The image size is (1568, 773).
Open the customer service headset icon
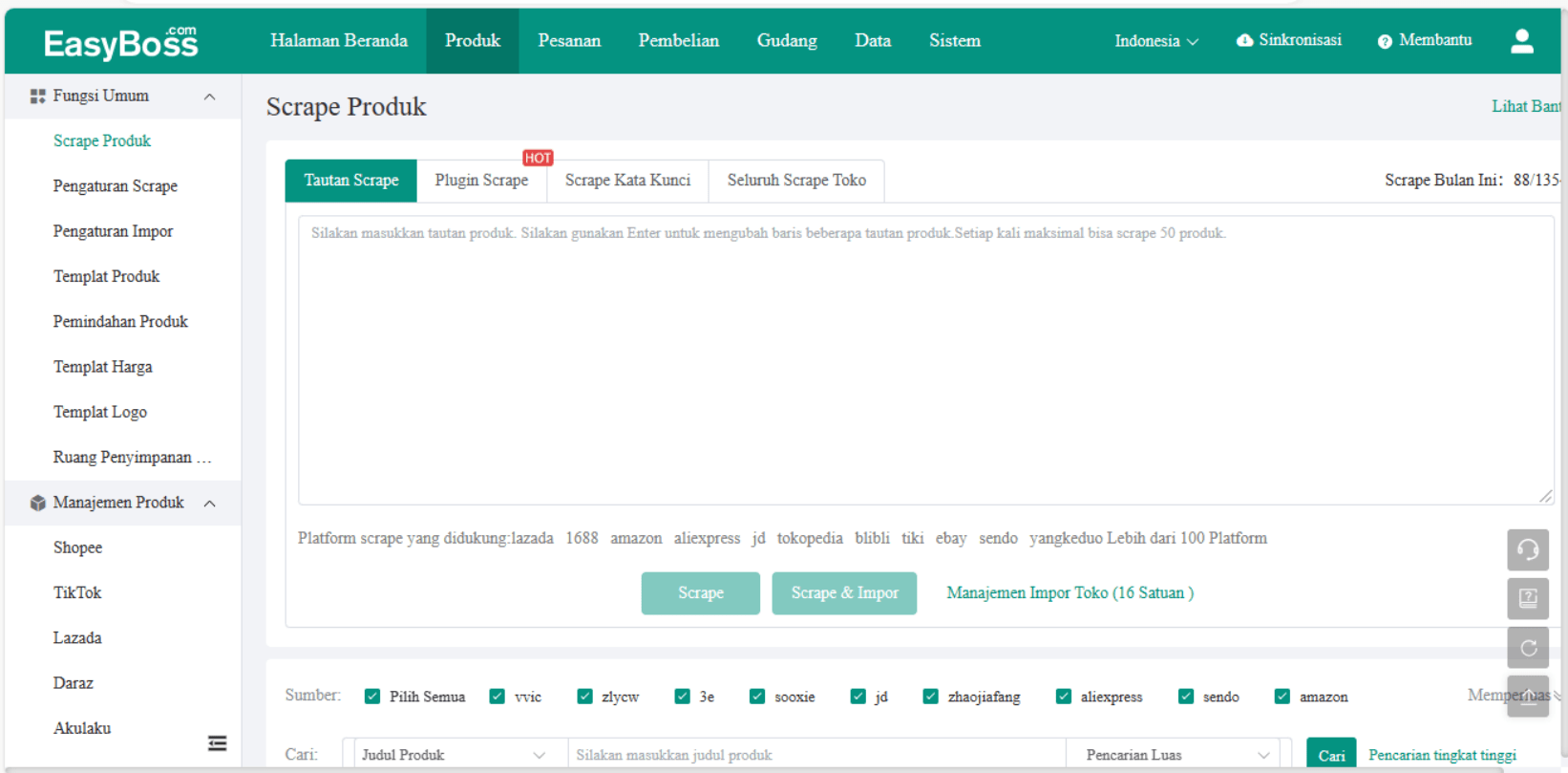[1528, 549]
